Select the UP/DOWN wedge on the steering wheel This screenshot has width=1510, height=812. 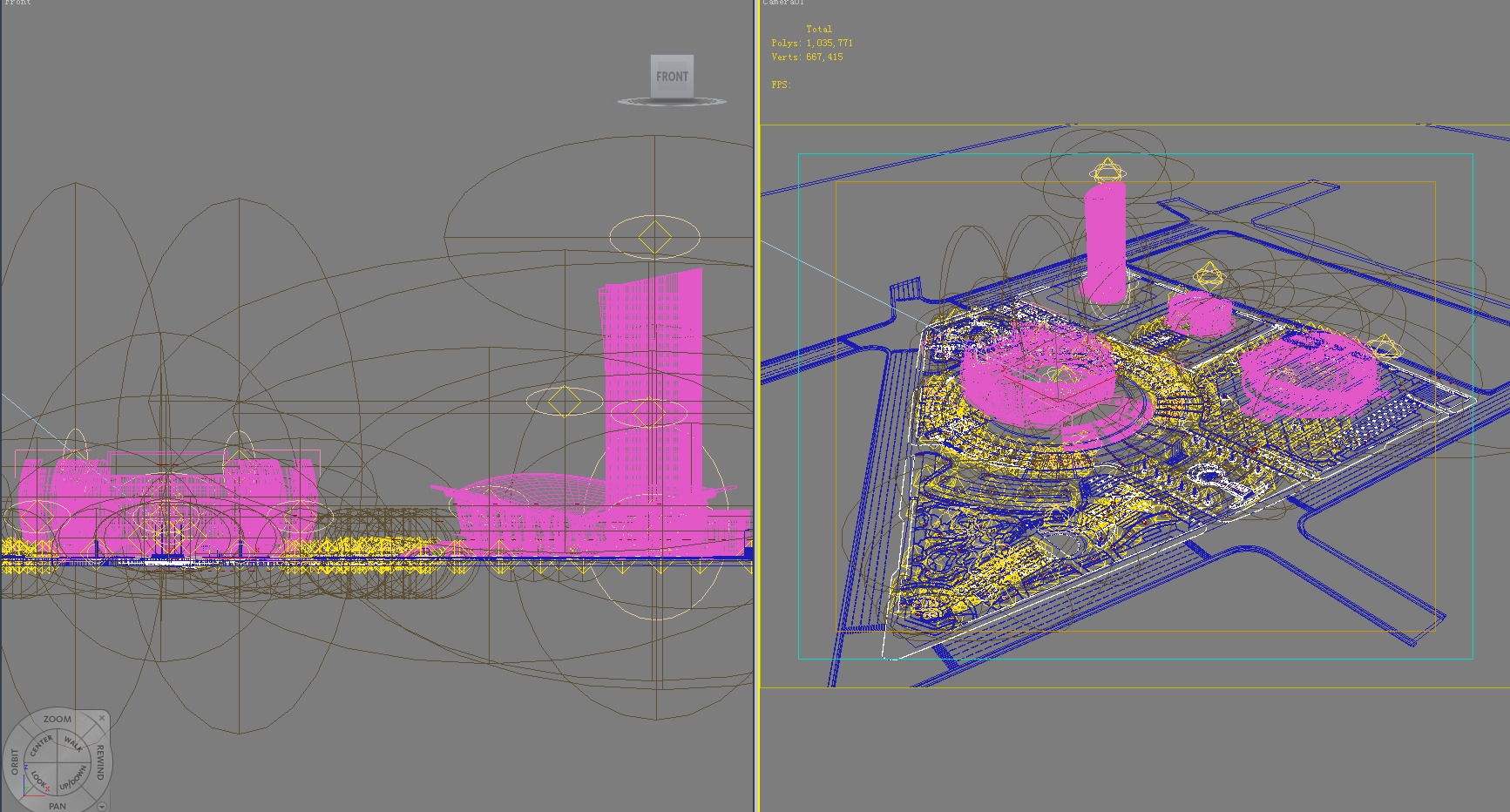point(74,779)
